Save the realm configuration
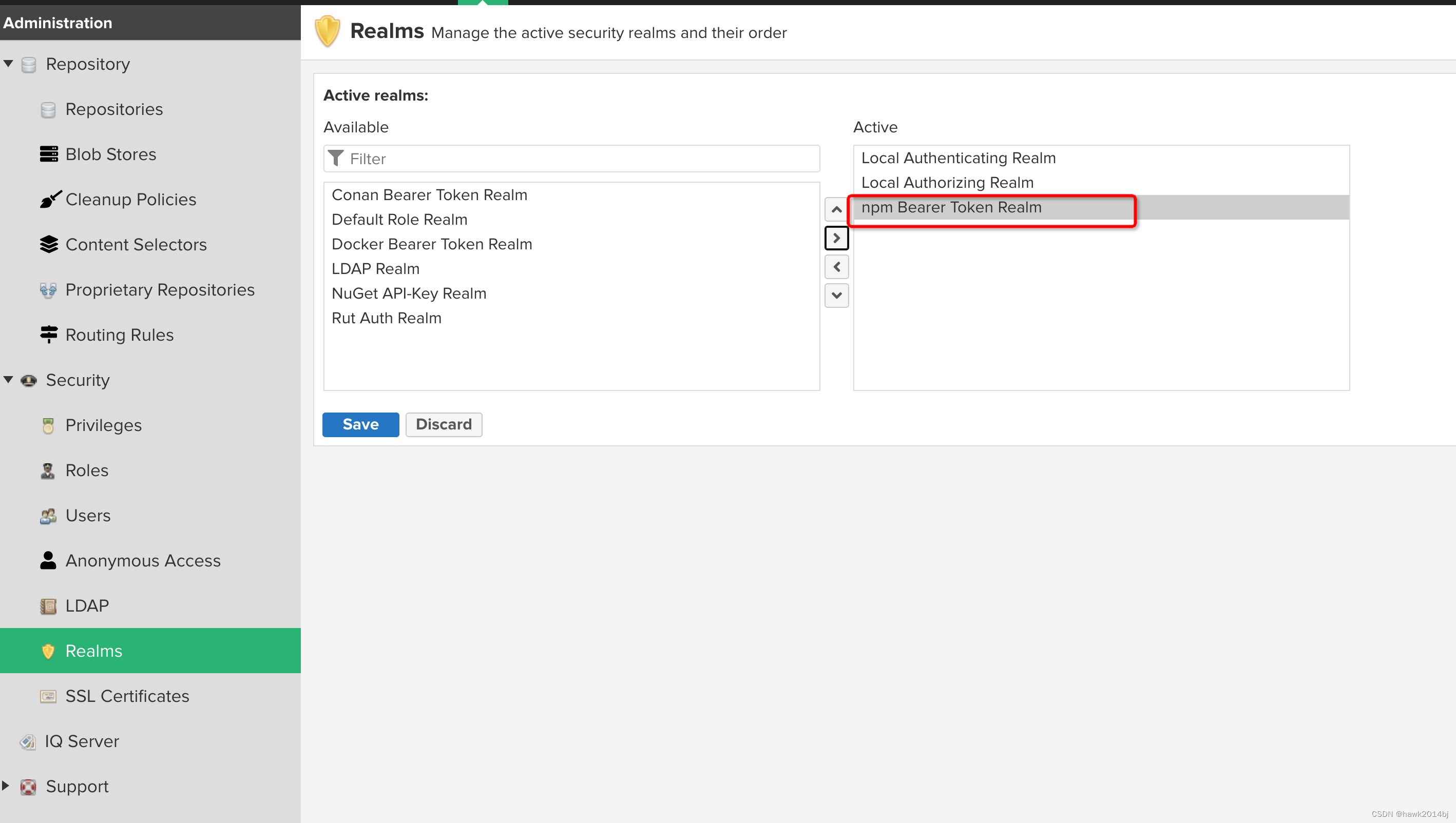The width and height of the screenshot is (1456, 823). coord(360,424)
